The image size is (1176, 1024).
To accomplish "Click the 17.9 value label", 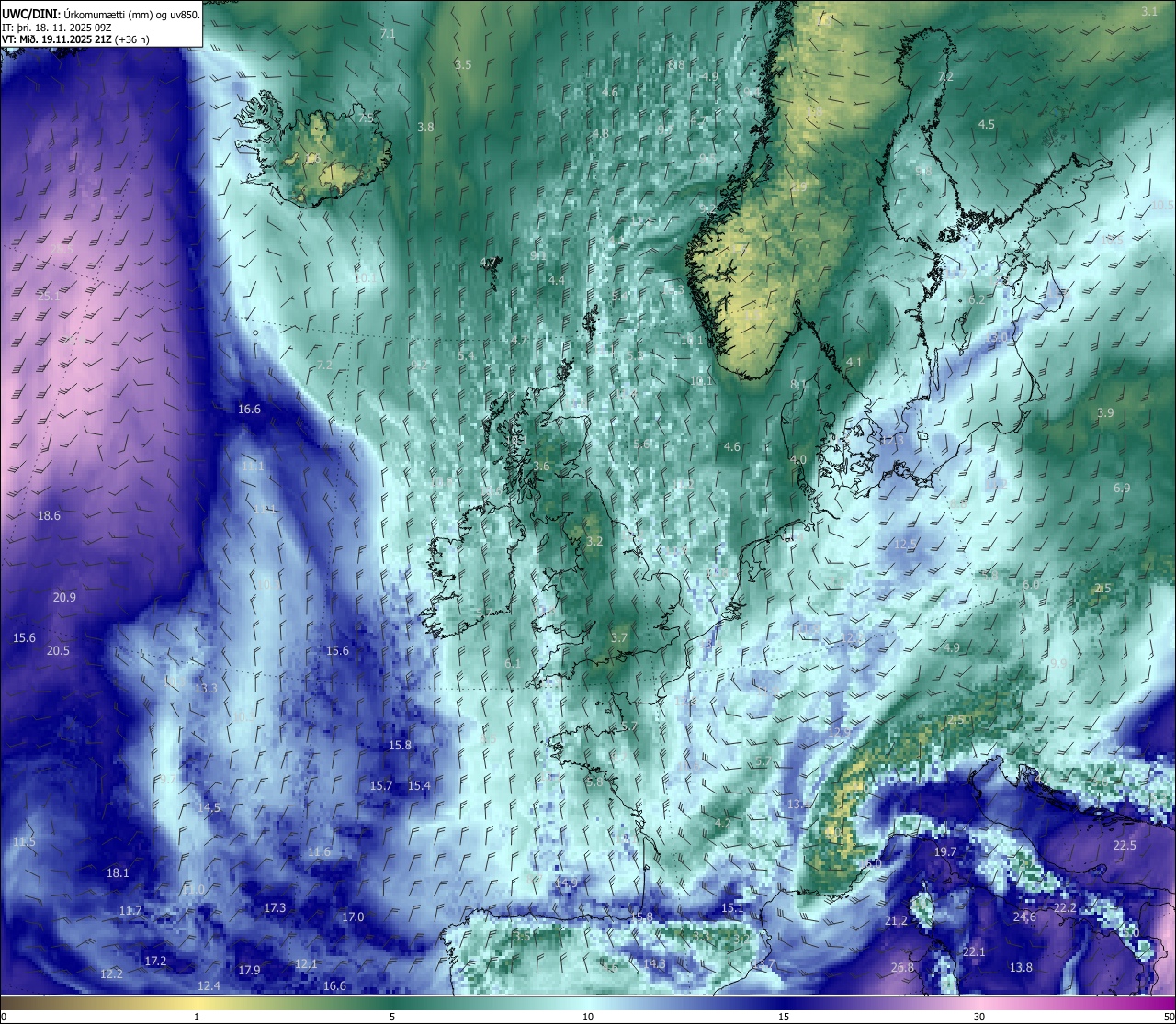I will pos(249,970).
